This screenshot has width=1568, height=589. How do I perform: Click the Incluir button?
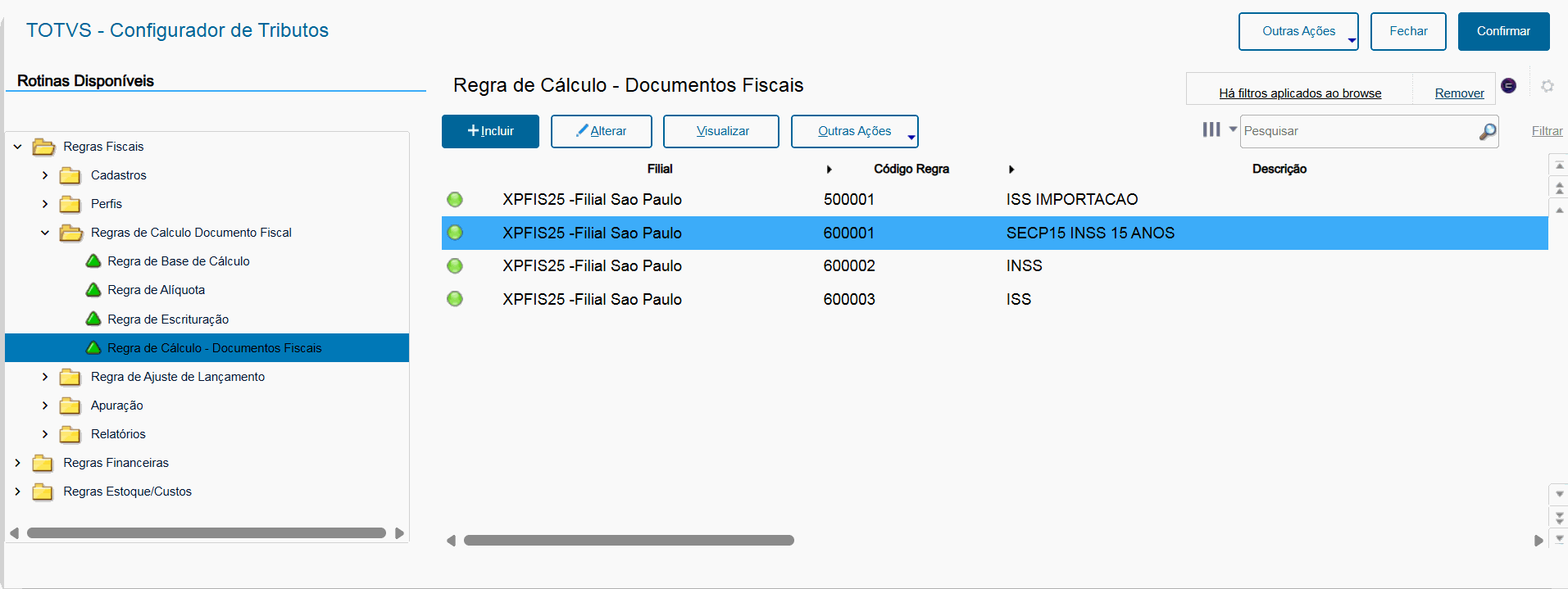click(490, 131)
